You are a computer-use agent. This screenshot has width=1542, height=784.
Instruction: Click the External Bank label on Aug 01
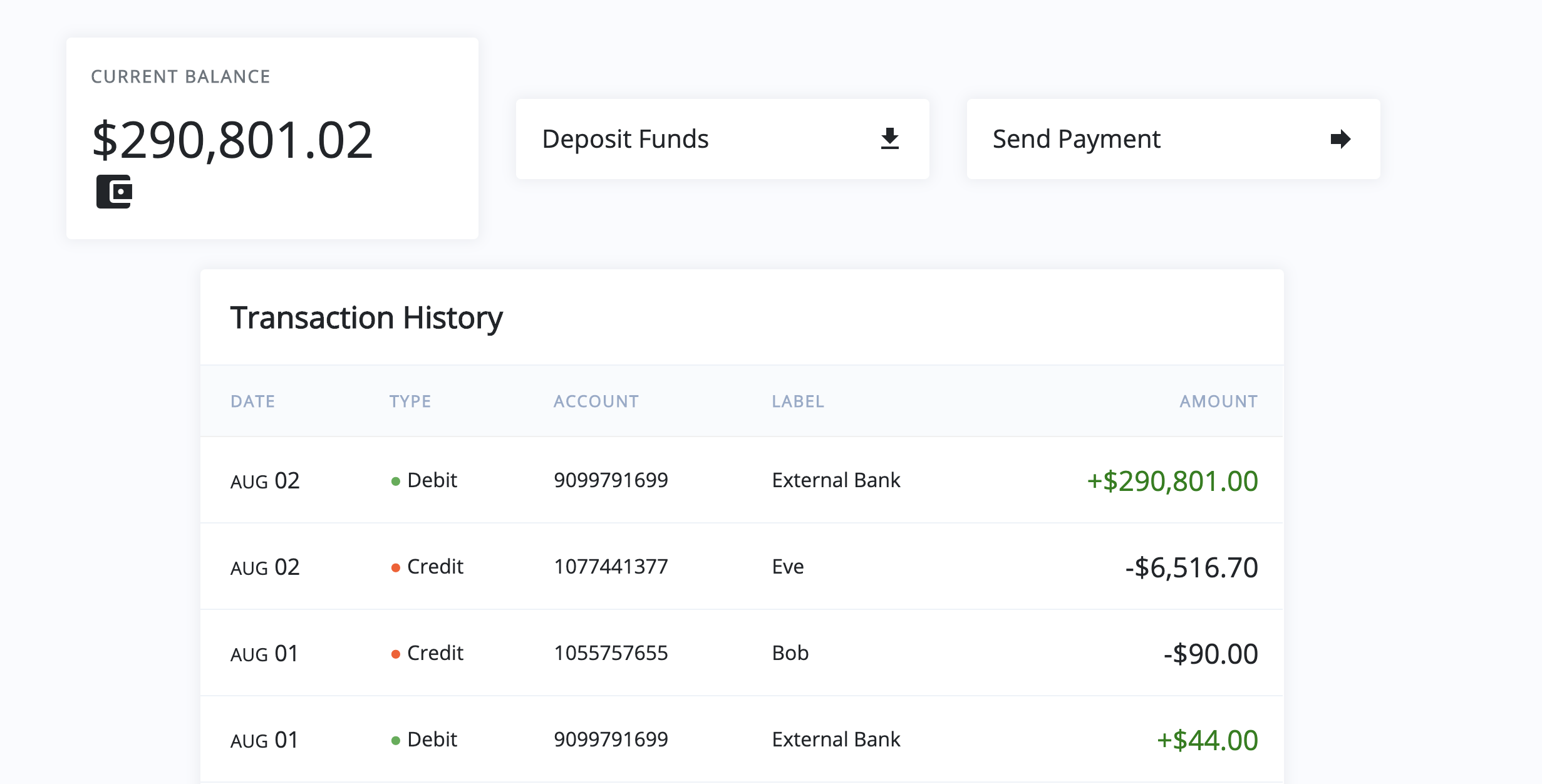836,740
